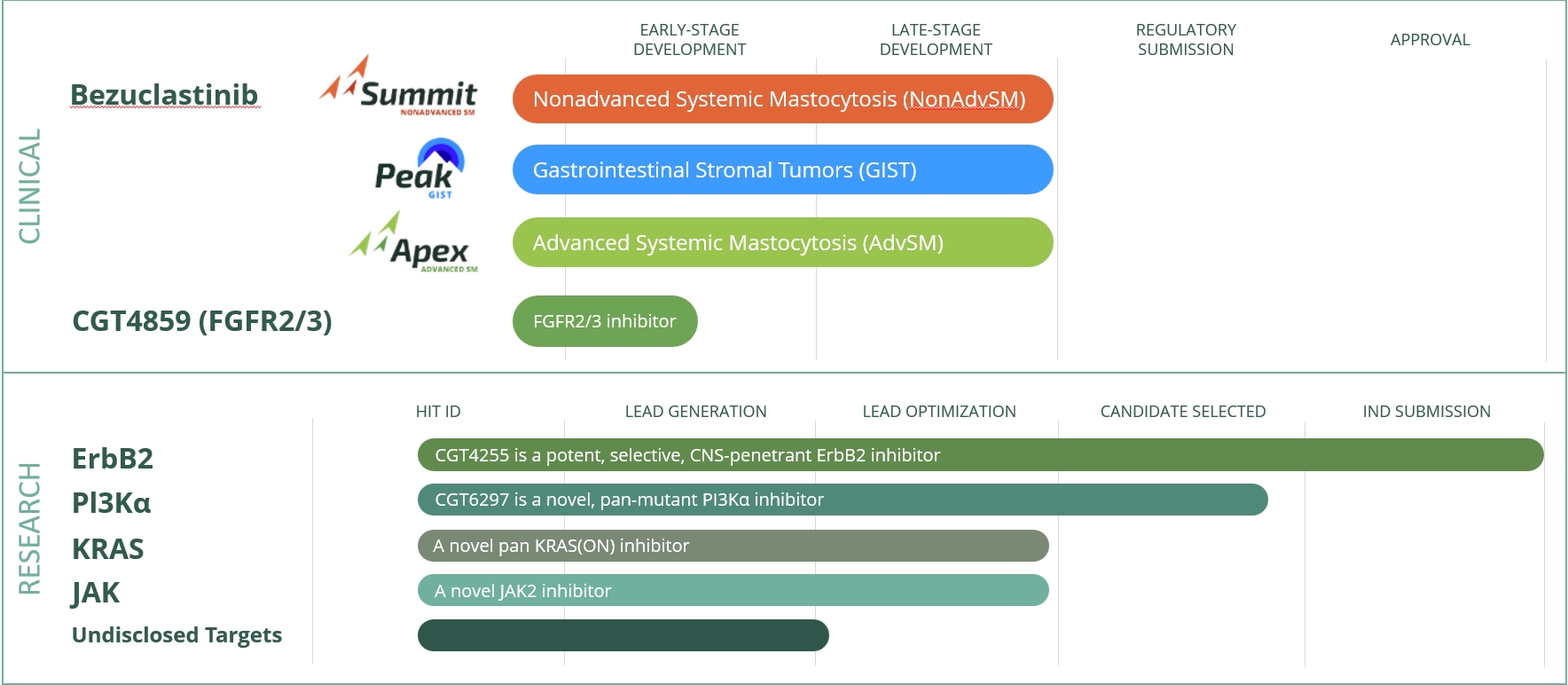Click the Regulatory Submission column header
Image resolution: width=1568 pixels, height=685 pixels.
point(1186,40)
